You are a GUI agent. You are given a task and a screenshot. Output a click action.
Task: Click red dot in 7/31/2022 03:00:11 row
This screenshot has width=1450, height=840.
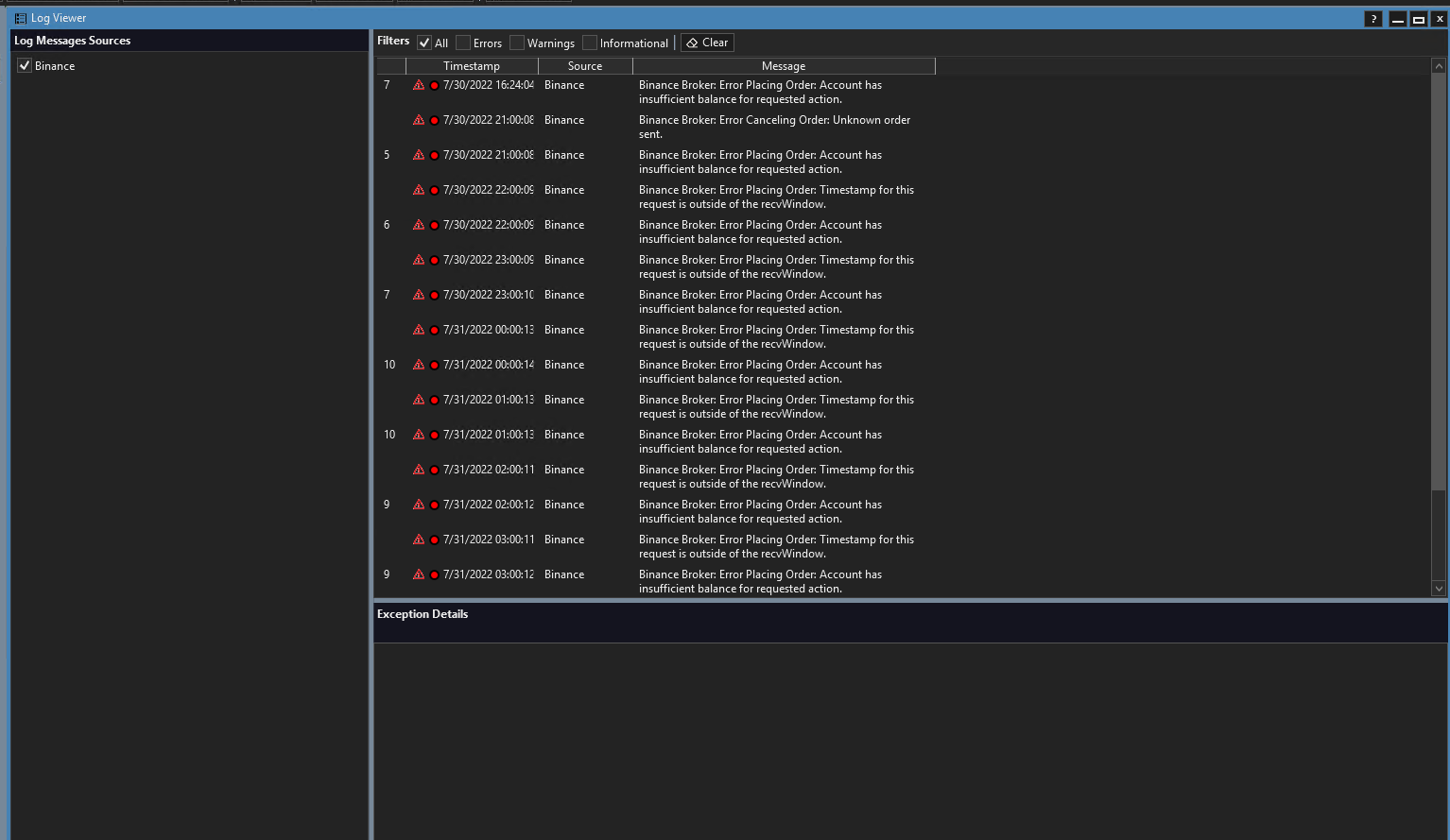pos(435,540)
